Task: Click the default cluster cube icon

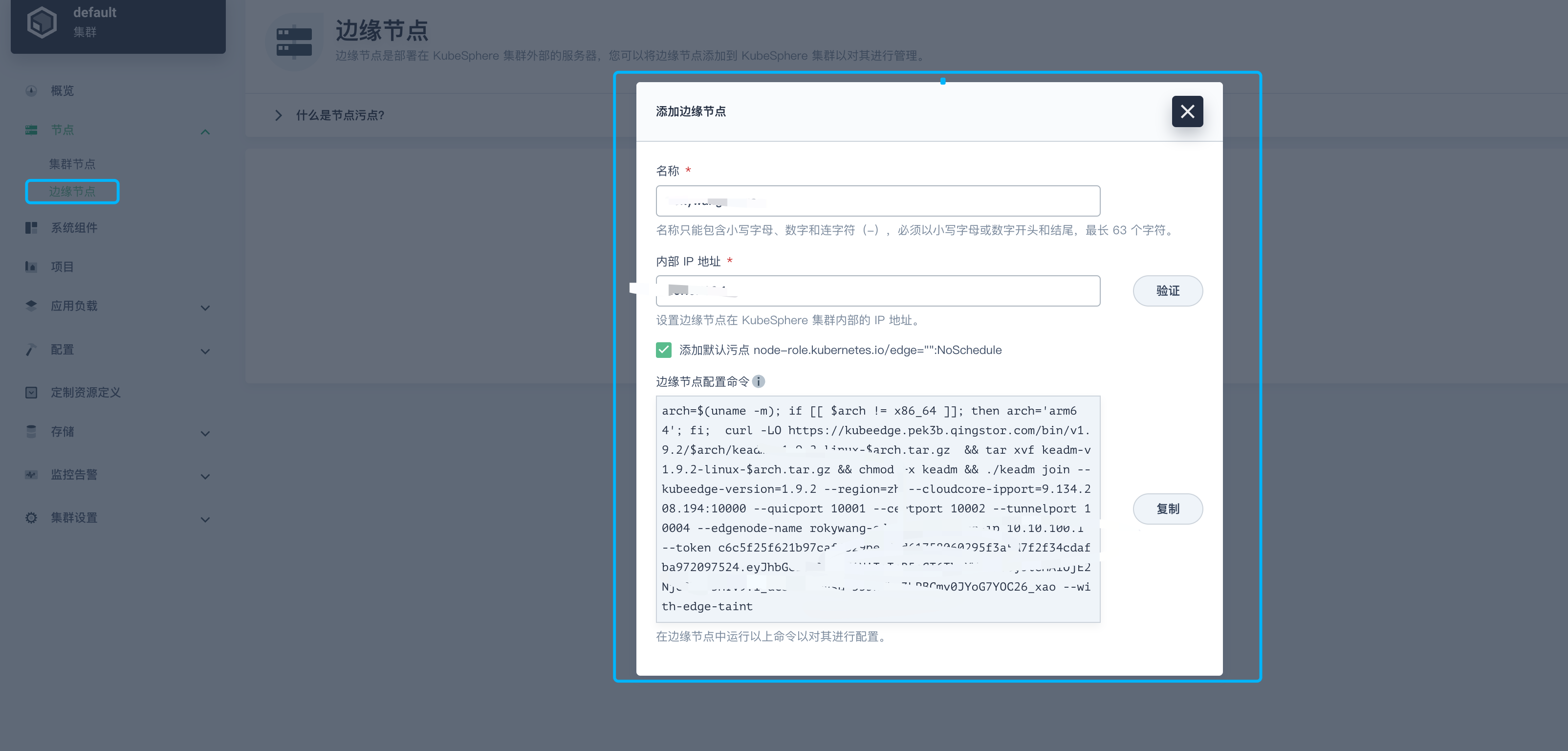Action: pos(42,22)
